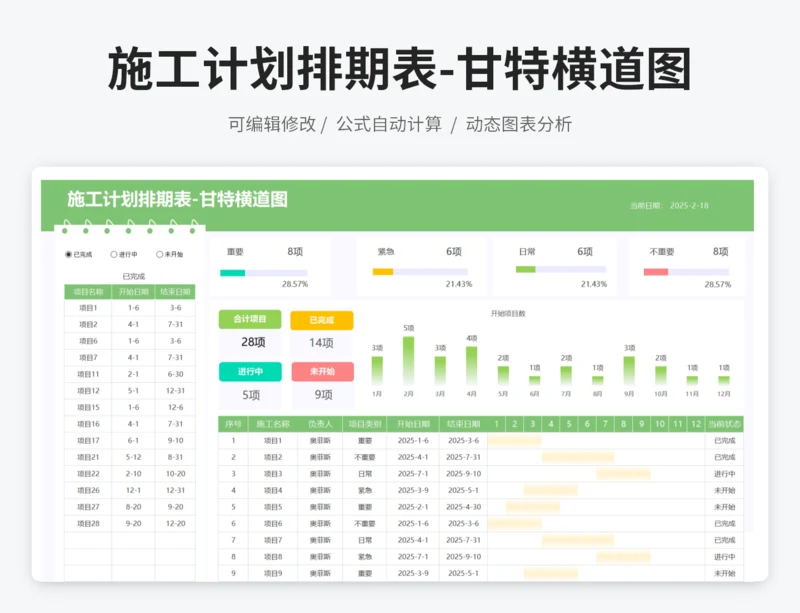Image resolution: width=800 pixels, height=613 pixels.
Task: Click the 项目名称 header in left table
Action: [x=88, y=292]
